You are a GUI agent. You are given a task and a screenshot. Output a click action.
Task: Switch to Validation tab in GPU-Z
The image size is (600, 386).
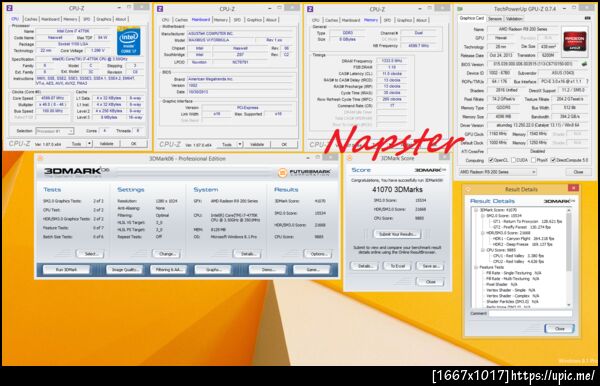tap(514, 18)
